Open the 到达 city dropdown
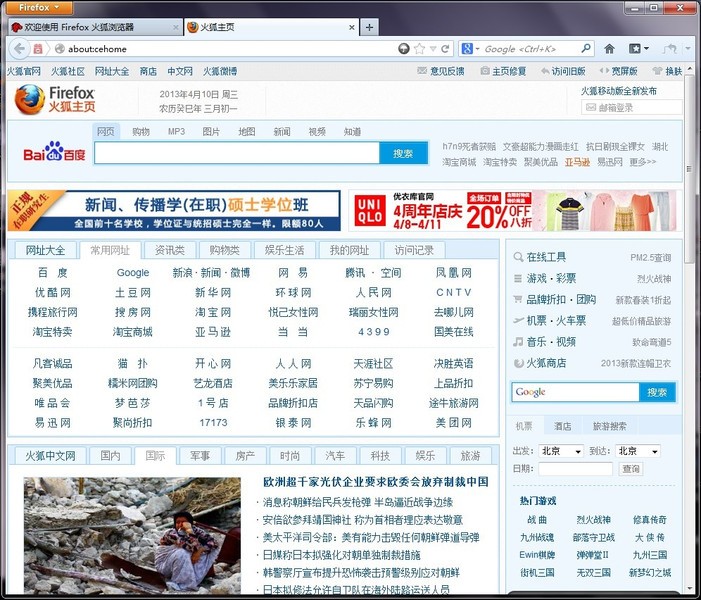 638,451
